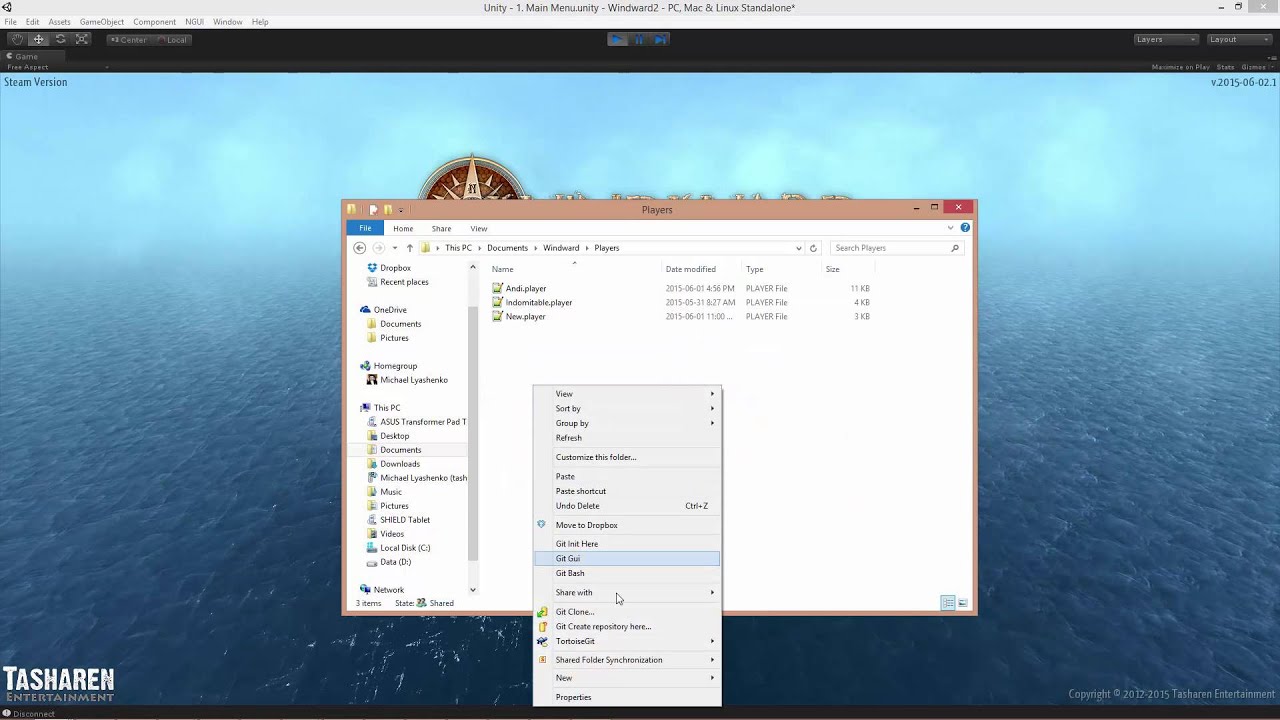Open Unity's NGUI menu
Viewport: 1280px width, 720px height.
tap(194, 22)
